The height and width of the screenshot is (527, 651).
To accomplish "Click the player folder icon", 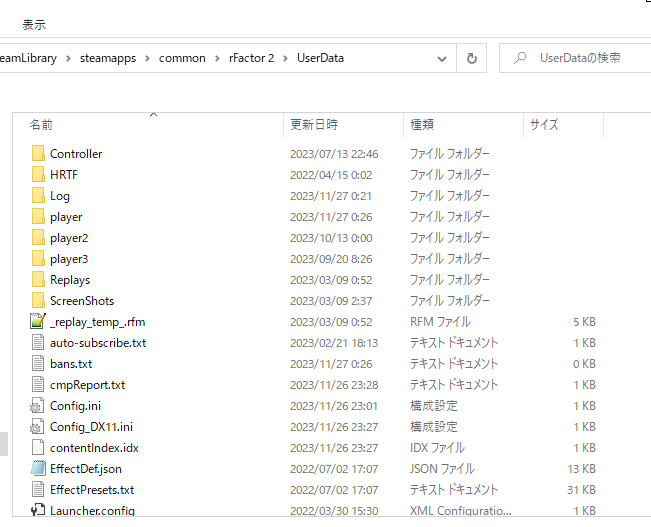I will (x=38, y=216).
